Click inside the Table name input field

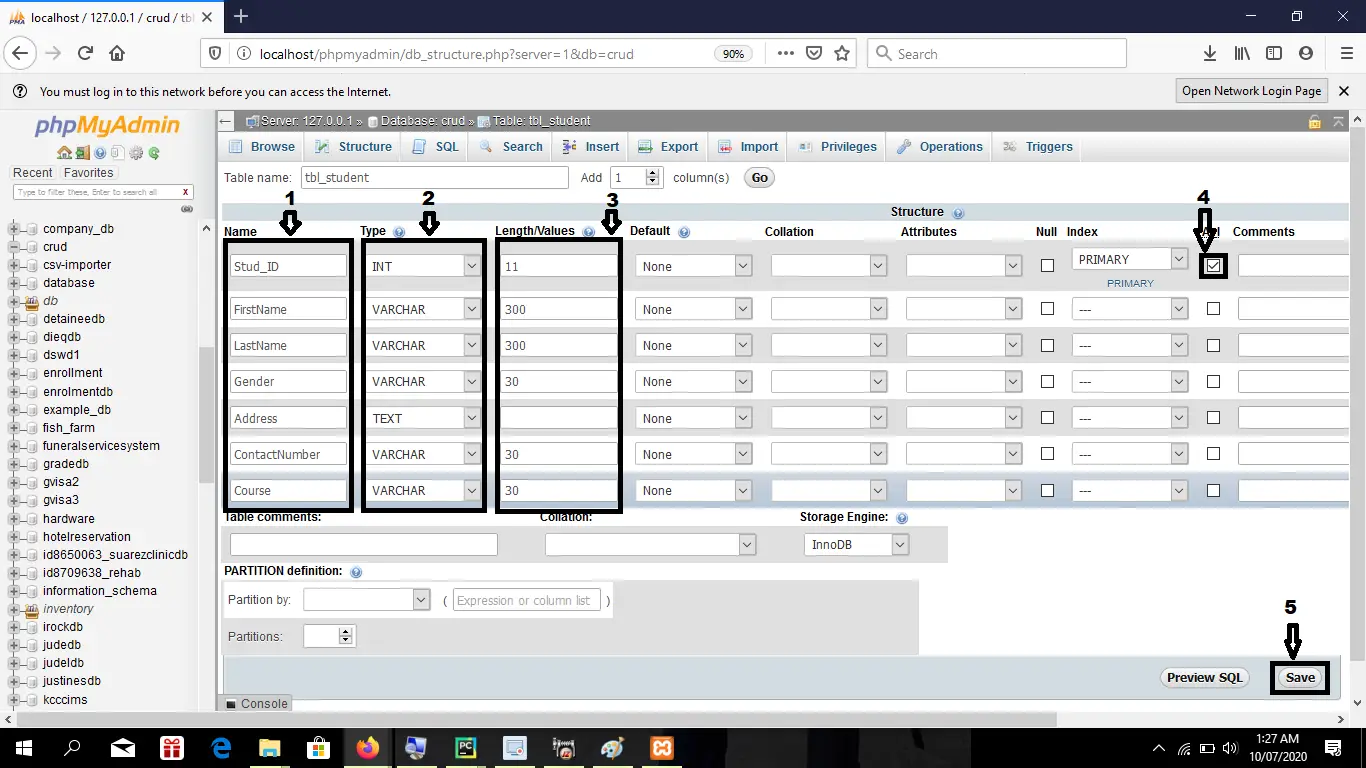pos(434,177)
